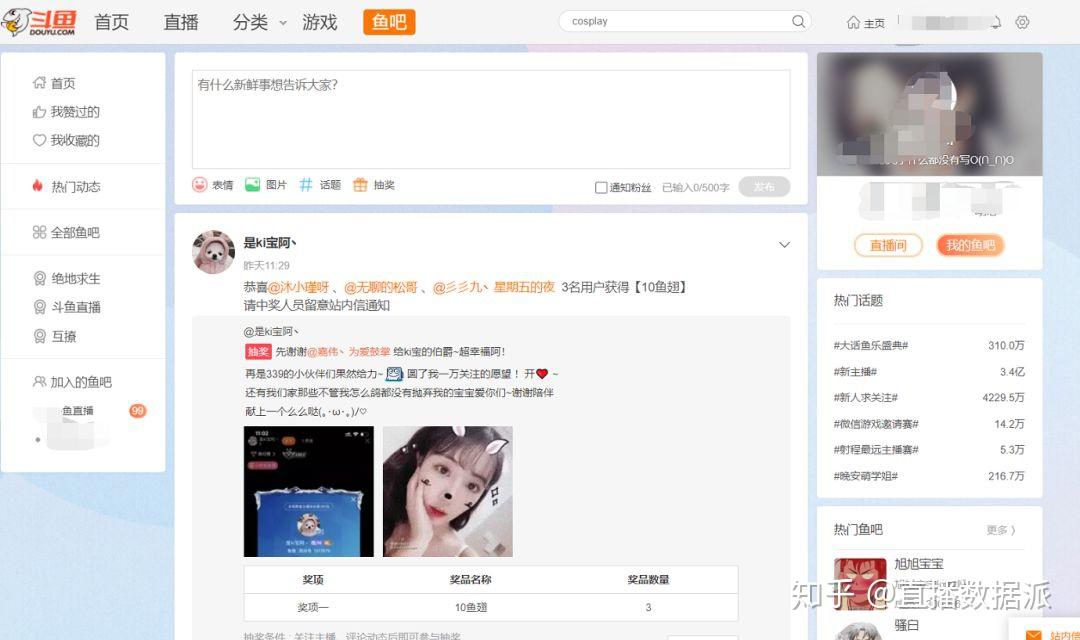Open the #大话鱼乐盛典# topic
Viewport: 1080px width, 640px height.
[x=871, y=345]
